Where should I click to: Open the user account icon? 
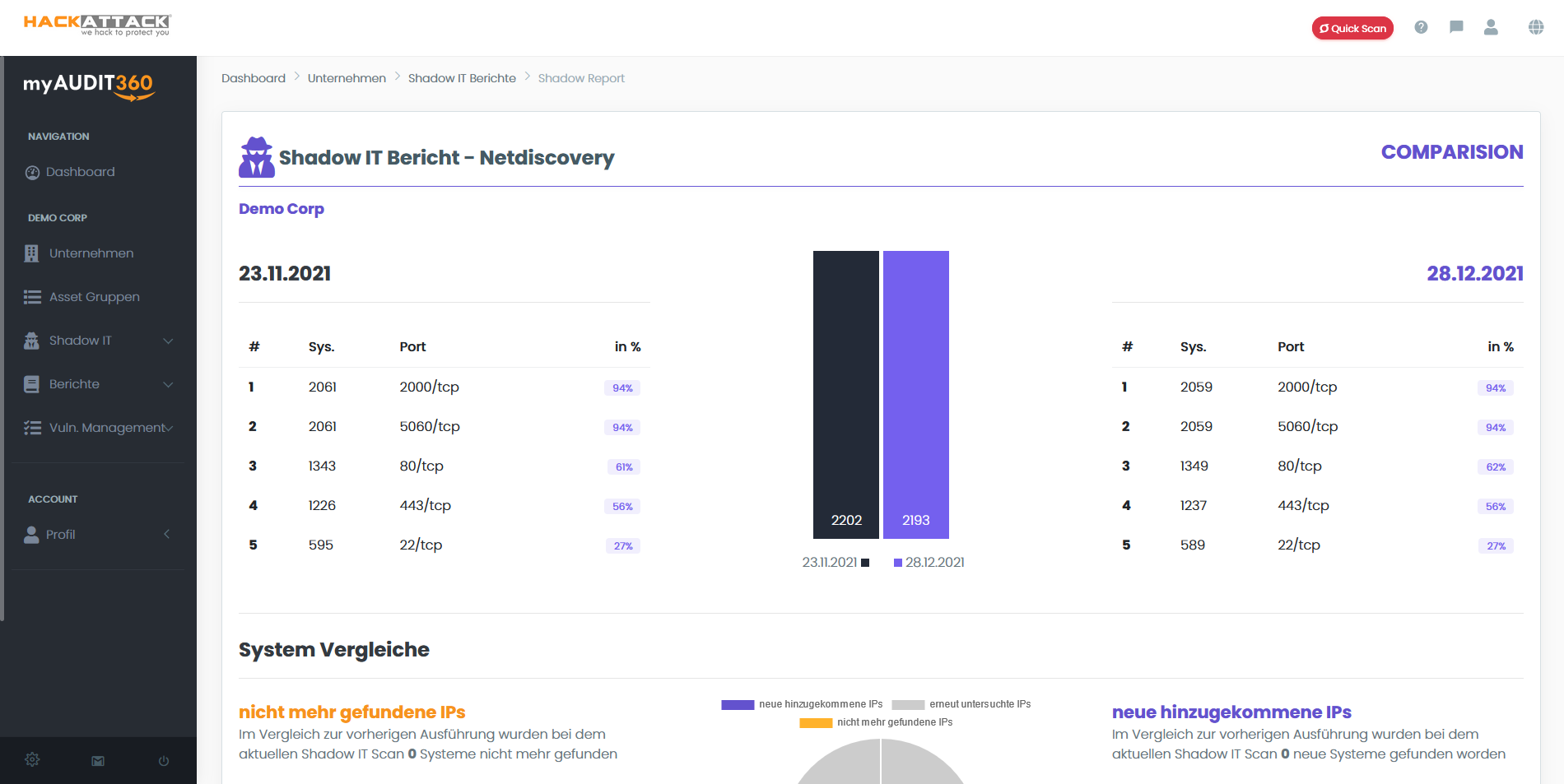pyautogui.click(x=1491, y=27)
